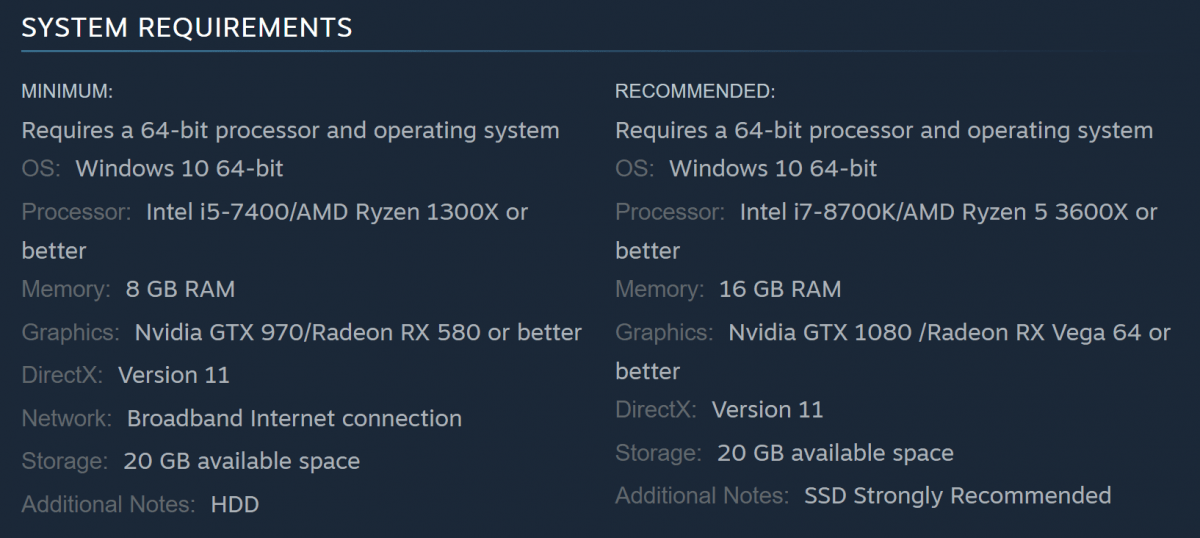1200x538 pixels.
Task: Click the 8 GB RAM memory value
Action: click(180, 290)
